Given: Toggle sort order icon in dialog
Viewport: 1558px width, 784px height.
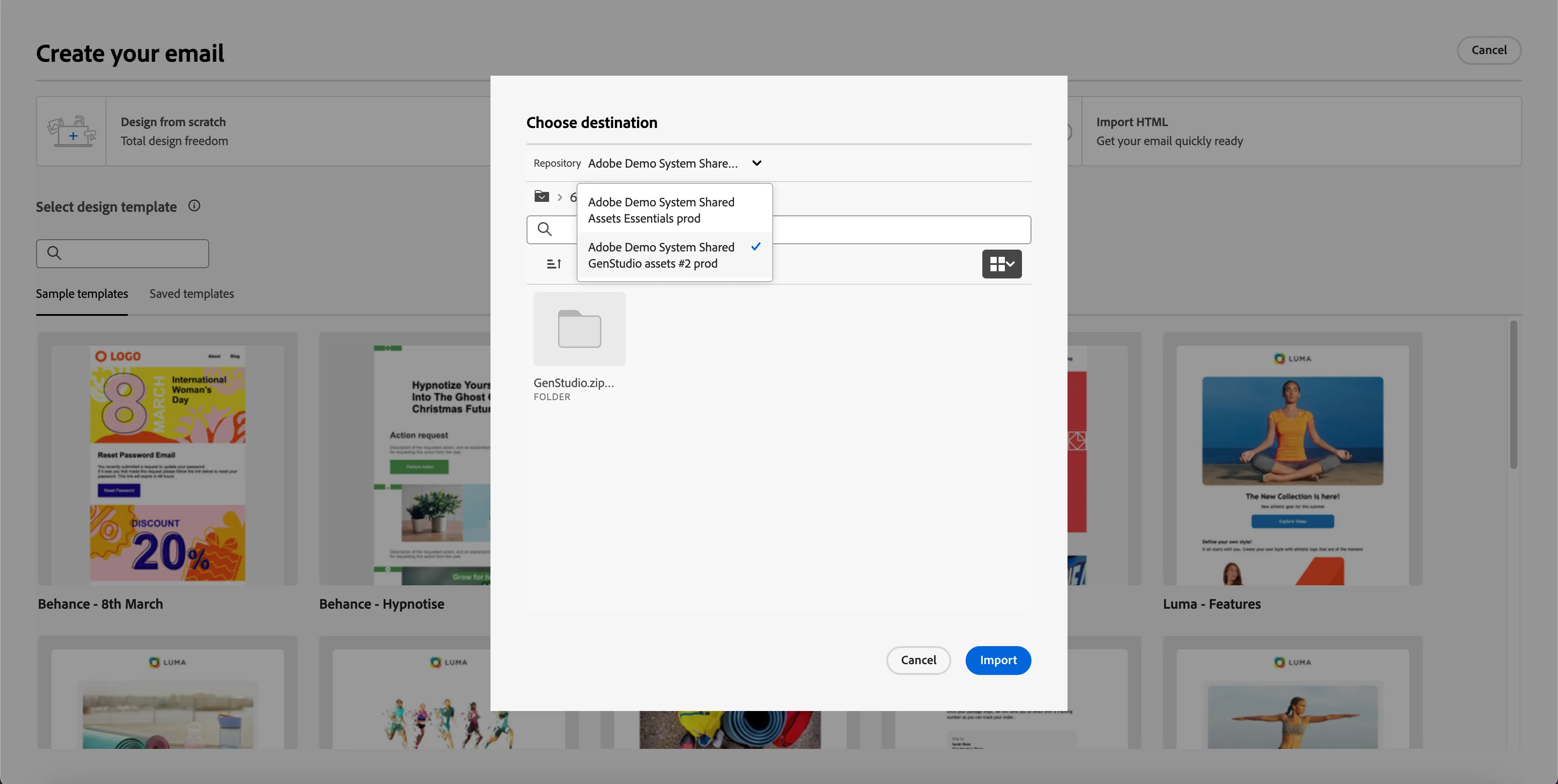Looking at the screenshot, I should pyautogui.click(x=554, y=264).
